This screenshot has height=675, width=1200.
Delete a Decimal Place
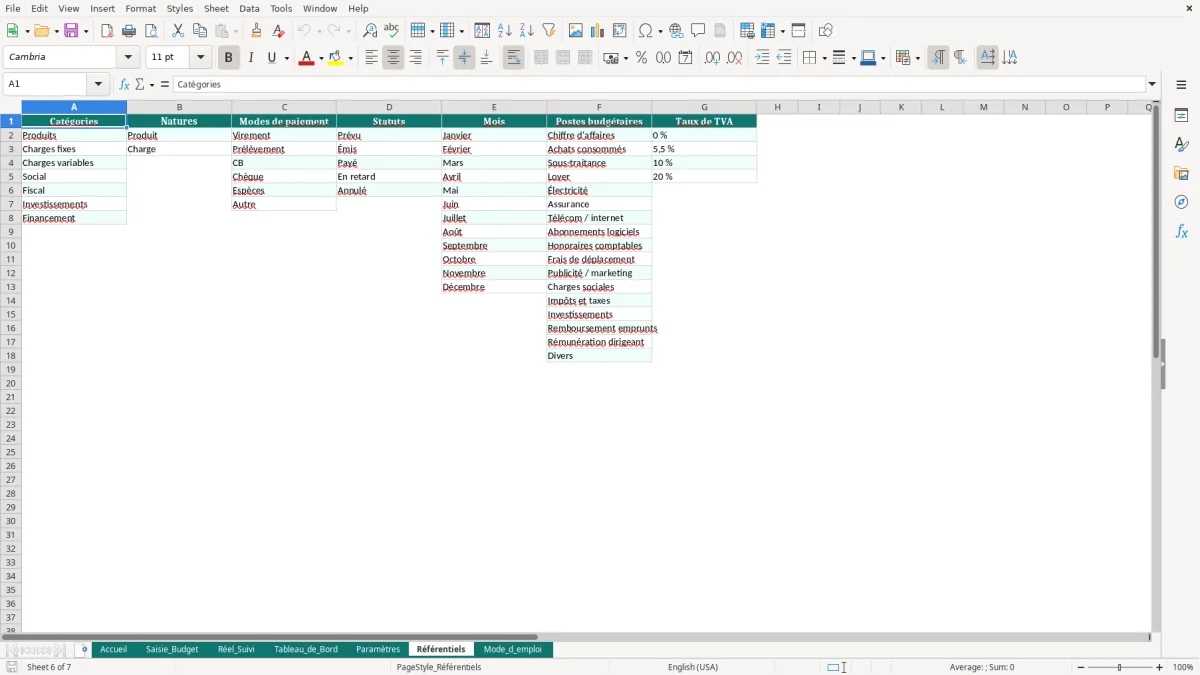734,58
